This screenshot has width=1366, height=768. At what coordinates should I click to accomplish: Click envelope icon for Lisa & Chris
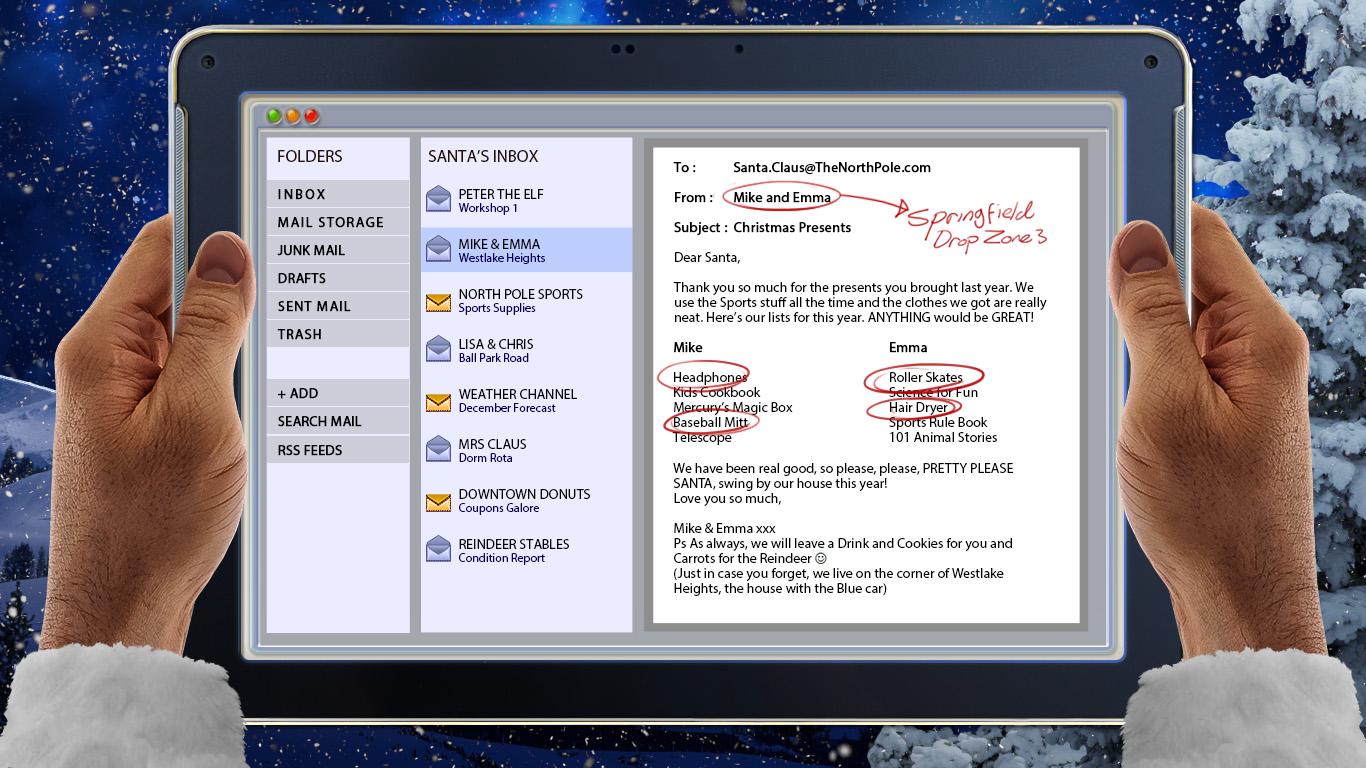438,350
